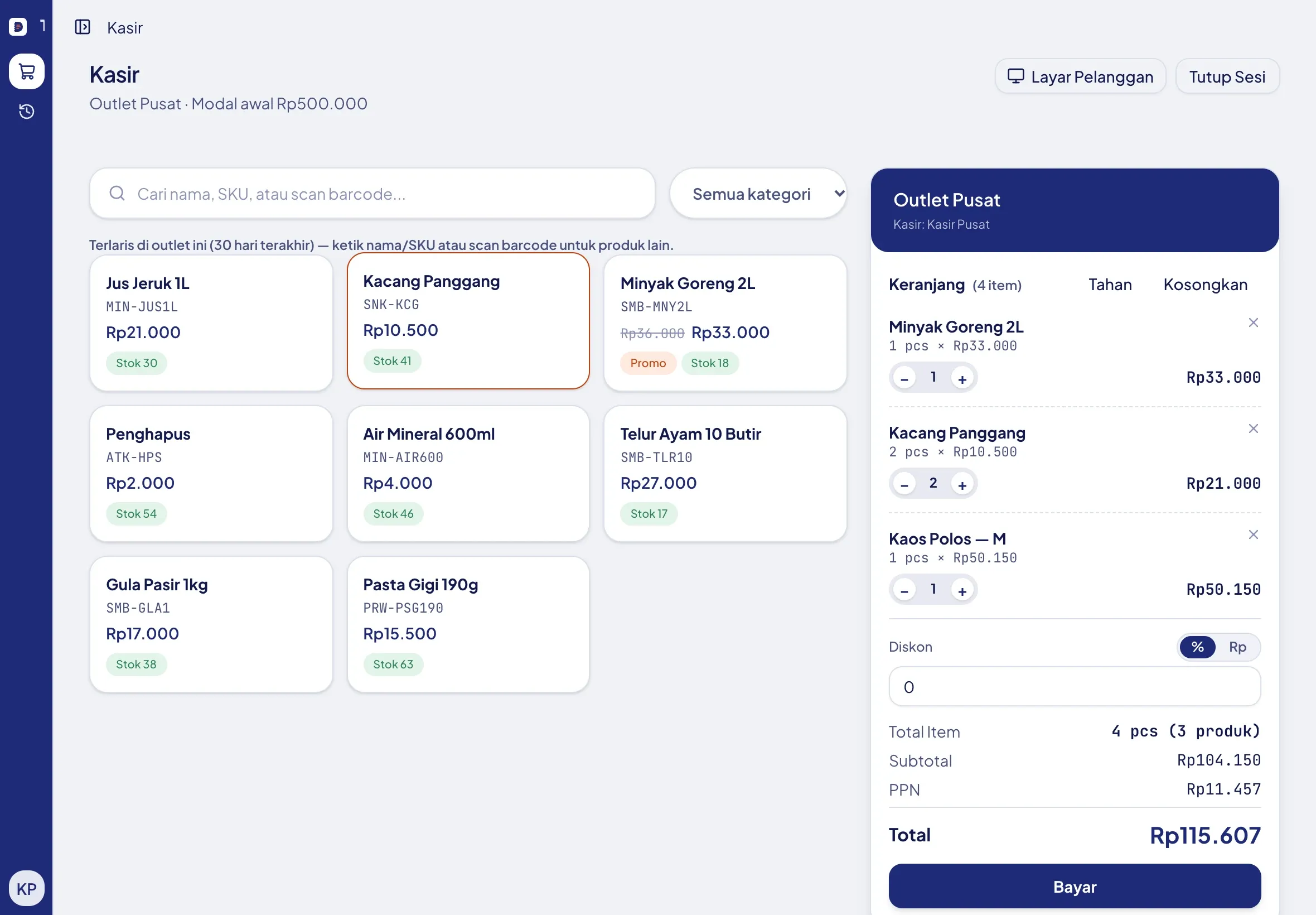Viewport: 1316px width, 915px height.
Task: Open the Semua kategori dropdown
Action: pyautogui.click(x=757, y=194)
